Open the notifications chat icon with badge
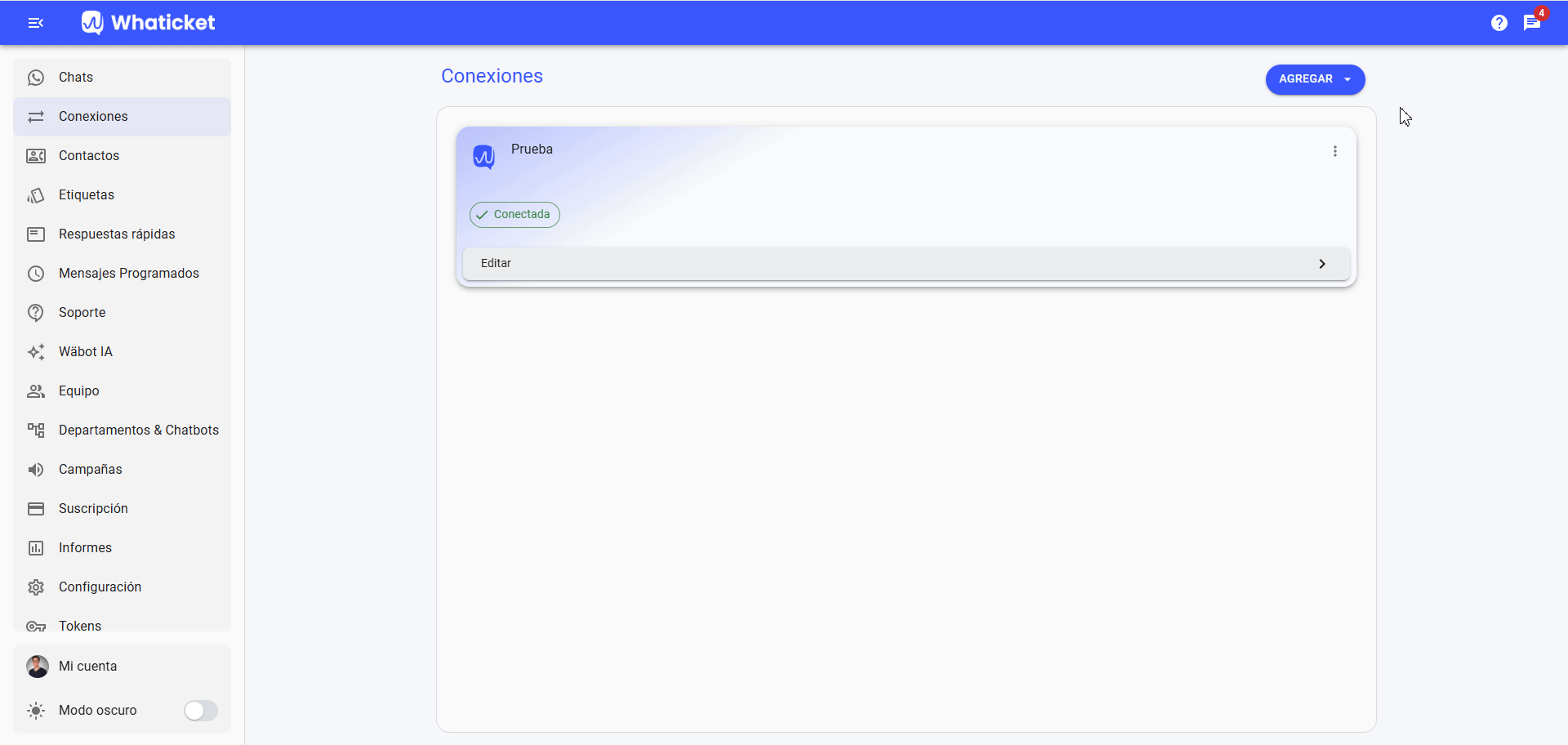This screenshot has width=1568, height=745. pos(1532,23)
